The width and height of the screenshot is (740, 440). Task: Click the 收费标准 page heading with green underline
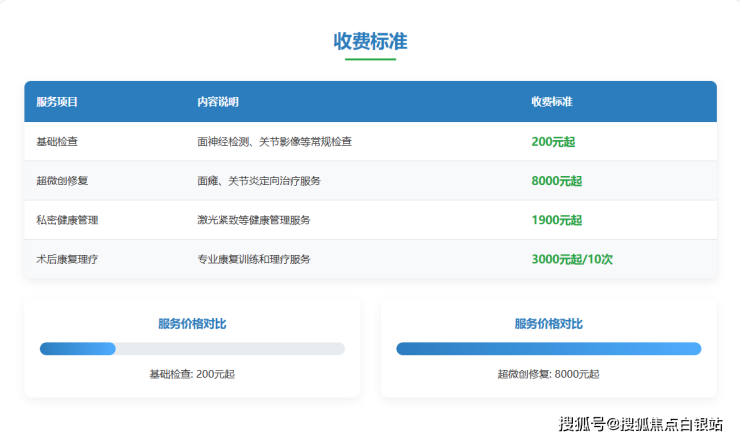coord(370,41)
